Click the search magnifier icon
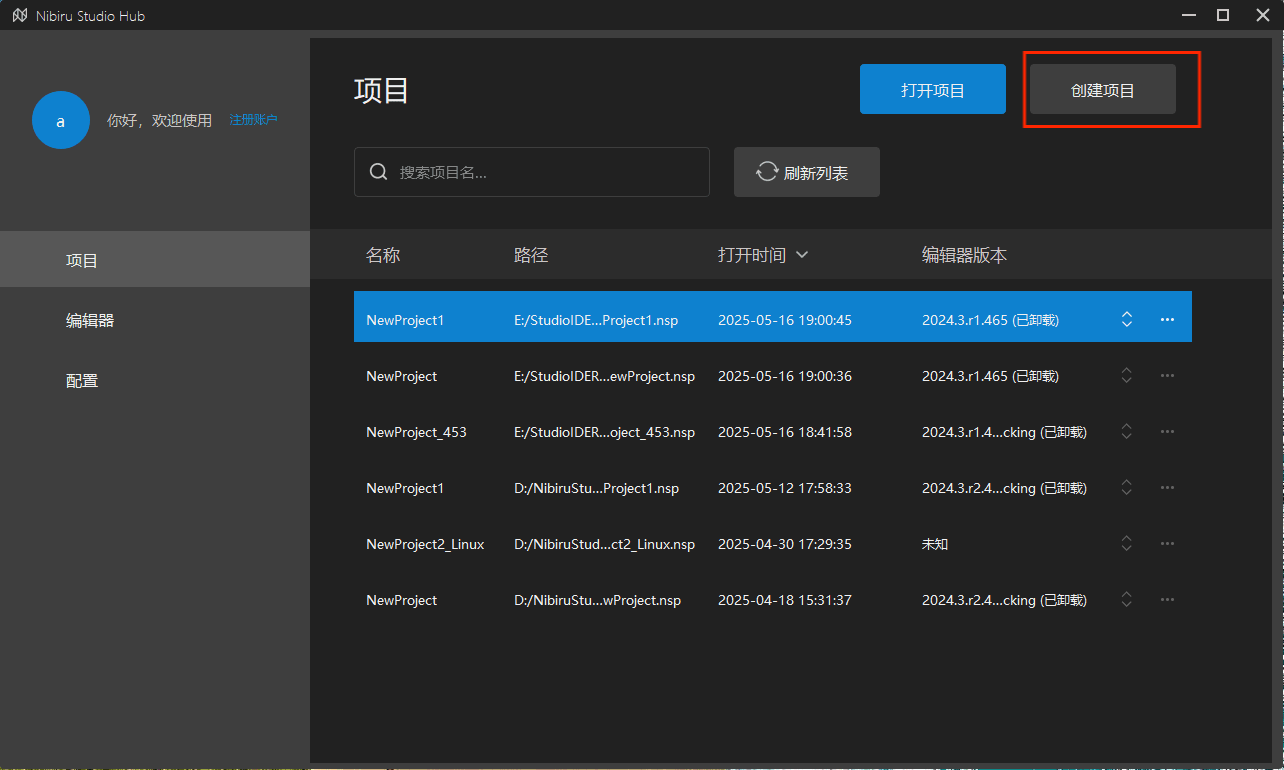The width and height of the screenshot is (1284, 770). pyautogui.click(x=378, y=172)
